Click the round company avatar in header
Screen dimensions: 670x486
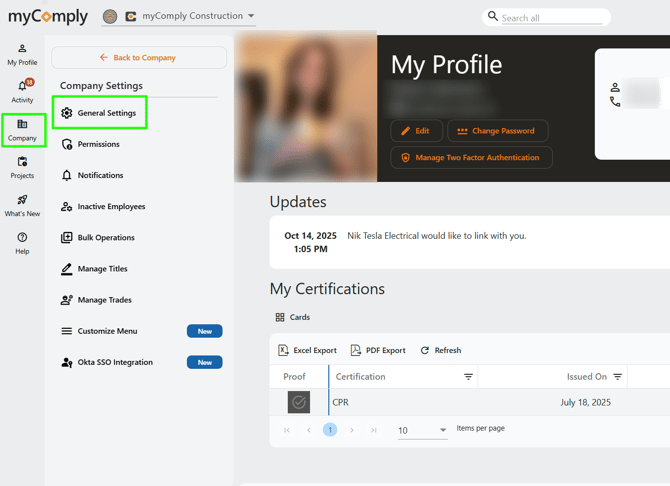tap(110, 16)
